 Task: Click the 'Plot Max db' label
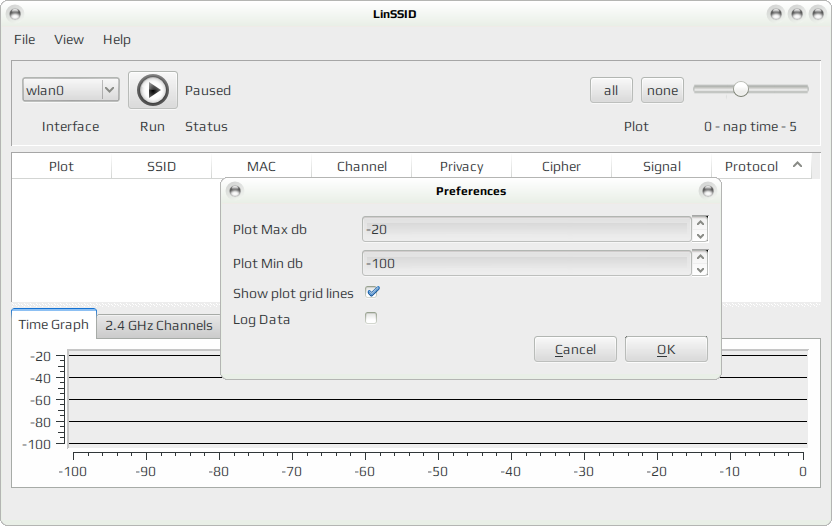(x=270, y=230)
